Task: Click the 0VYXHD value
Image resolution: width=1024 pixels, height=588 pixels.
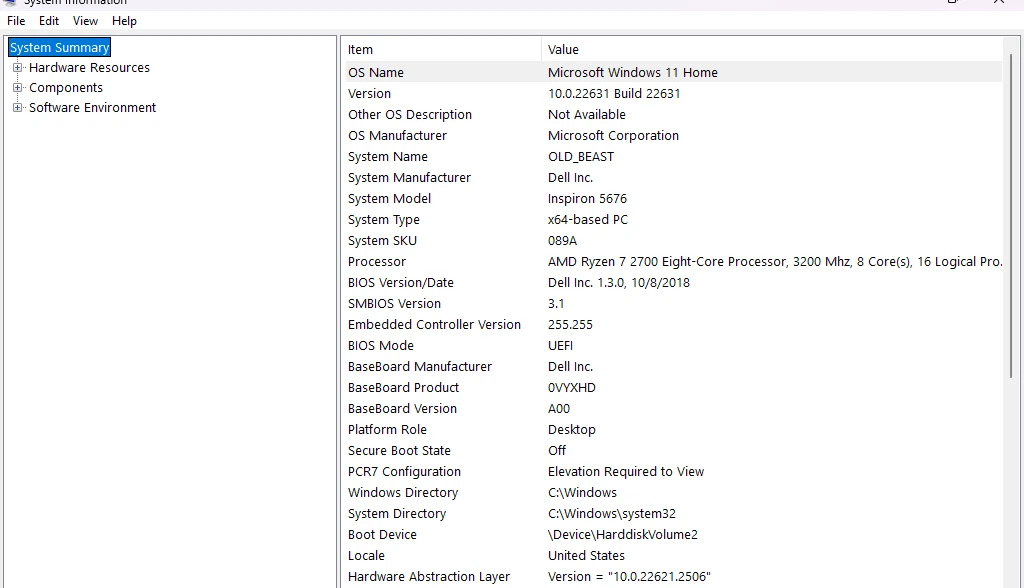Action: 571,387
